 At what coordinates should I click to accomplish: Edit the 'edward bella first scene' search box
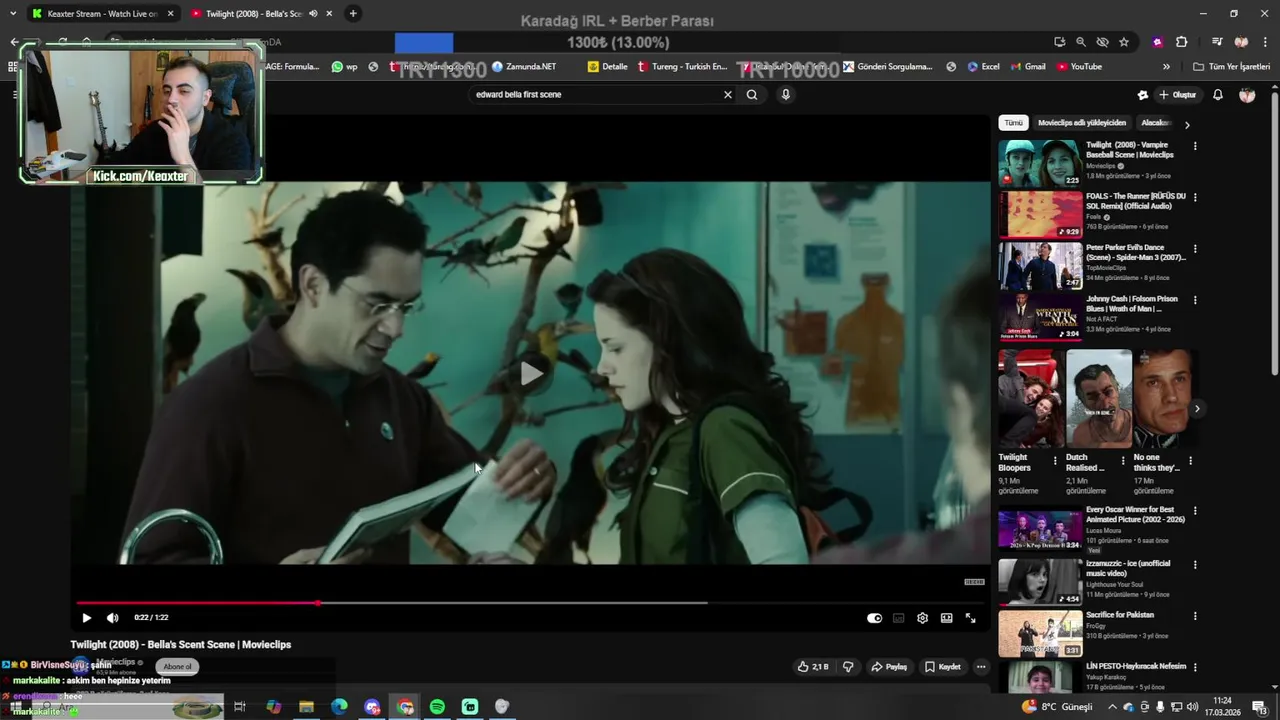point(595,95)
